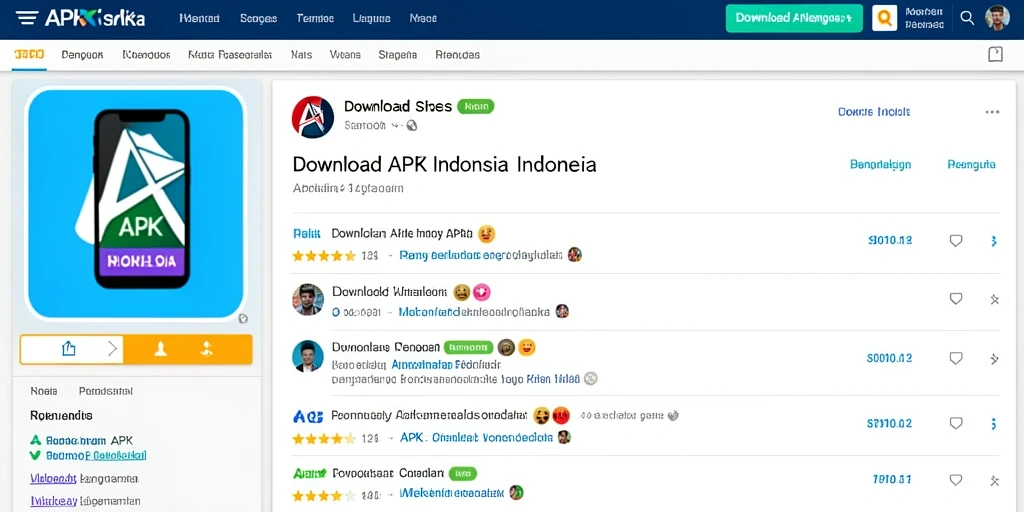Click the Doeete Inolele link
The image size is (1024, 512).
tap(874, 112)
